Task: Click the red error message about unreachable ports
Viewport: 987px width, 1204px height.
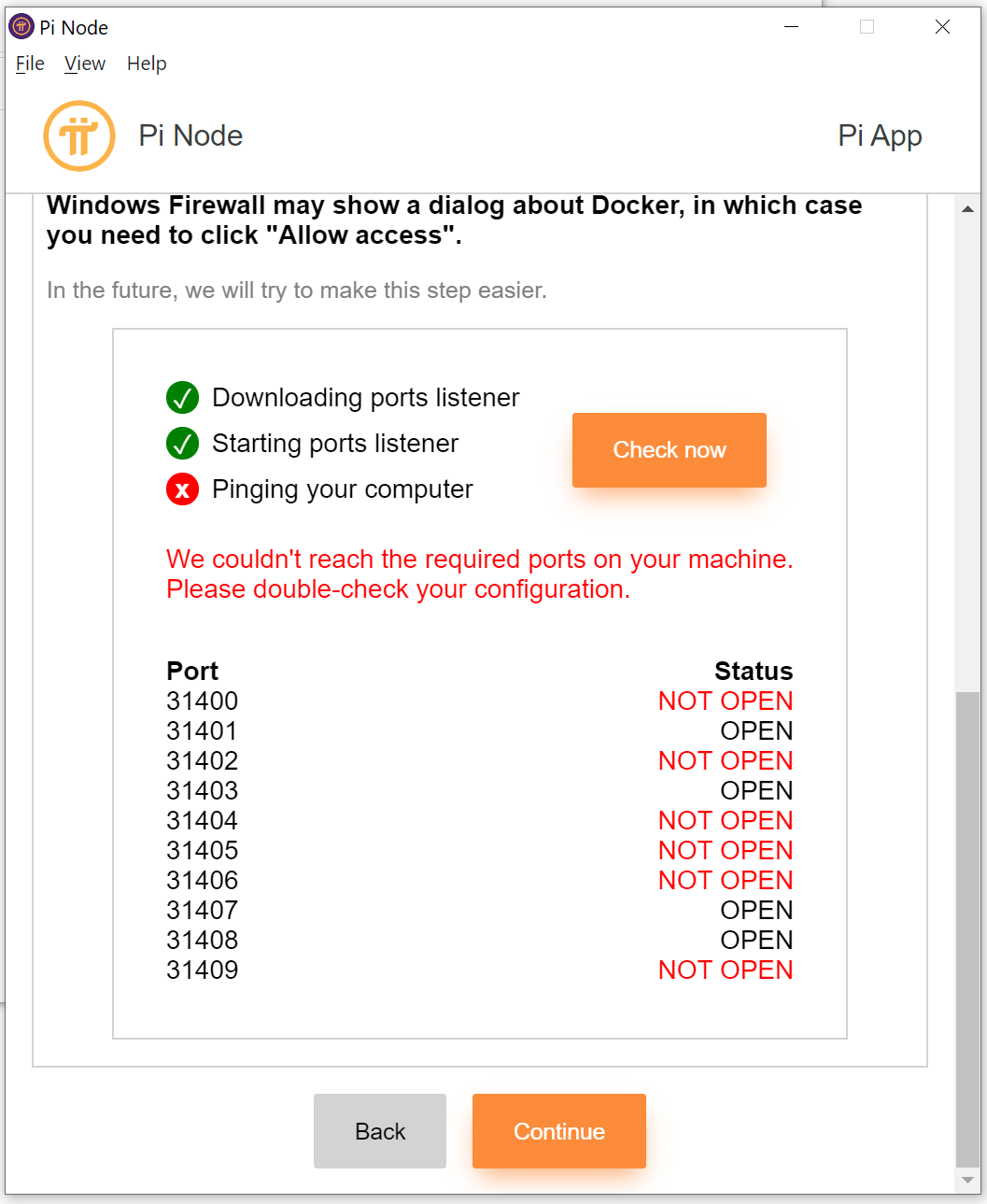Action: pyautogui.click(x=479, y=574)
